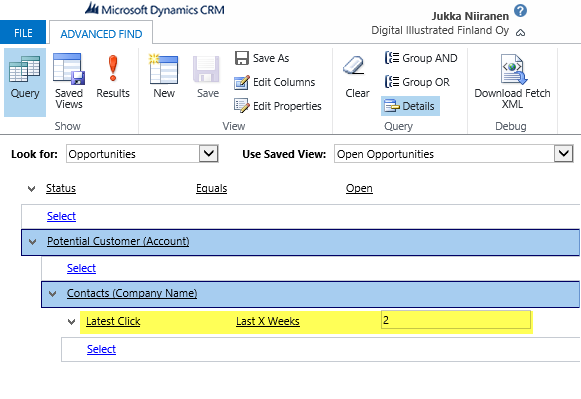This screenshot has height=399, width=581.
Task: Click Select under Potential Customer (Account)
Action: pos(81,268)
